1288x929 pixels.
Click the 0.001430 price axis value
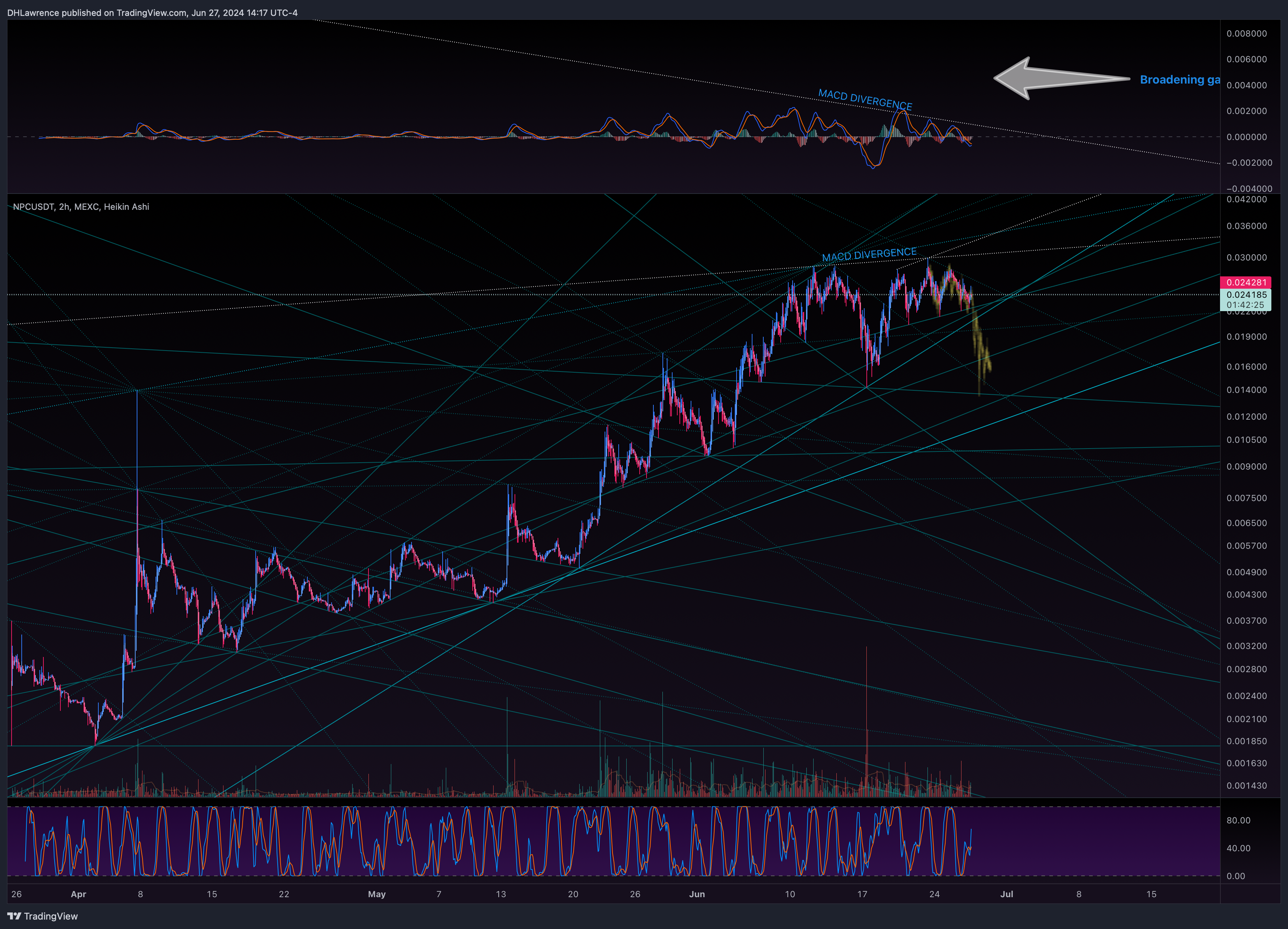click(1246, 786)
